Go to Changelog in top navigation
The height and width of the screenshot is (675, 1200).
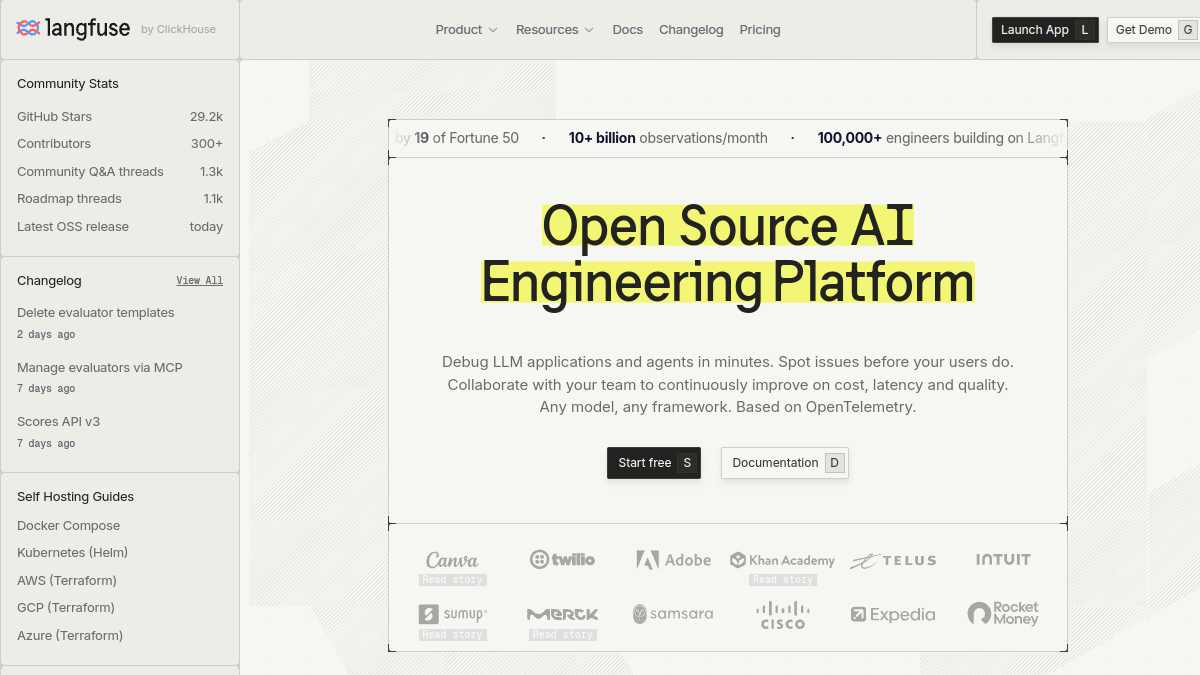point(691,30)
